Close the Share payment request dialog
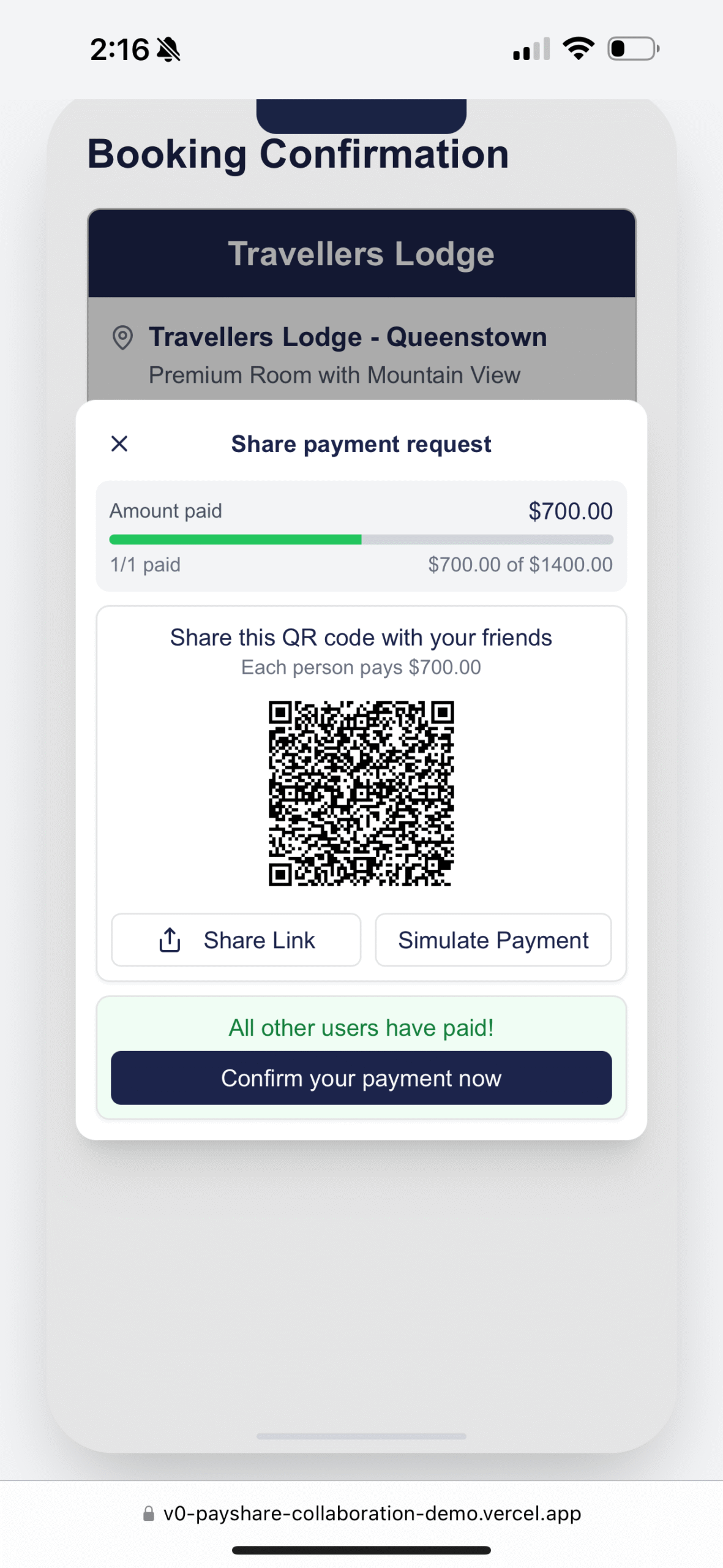The image size is (723, 1568). pyautogui.click(x=119, y=443)
